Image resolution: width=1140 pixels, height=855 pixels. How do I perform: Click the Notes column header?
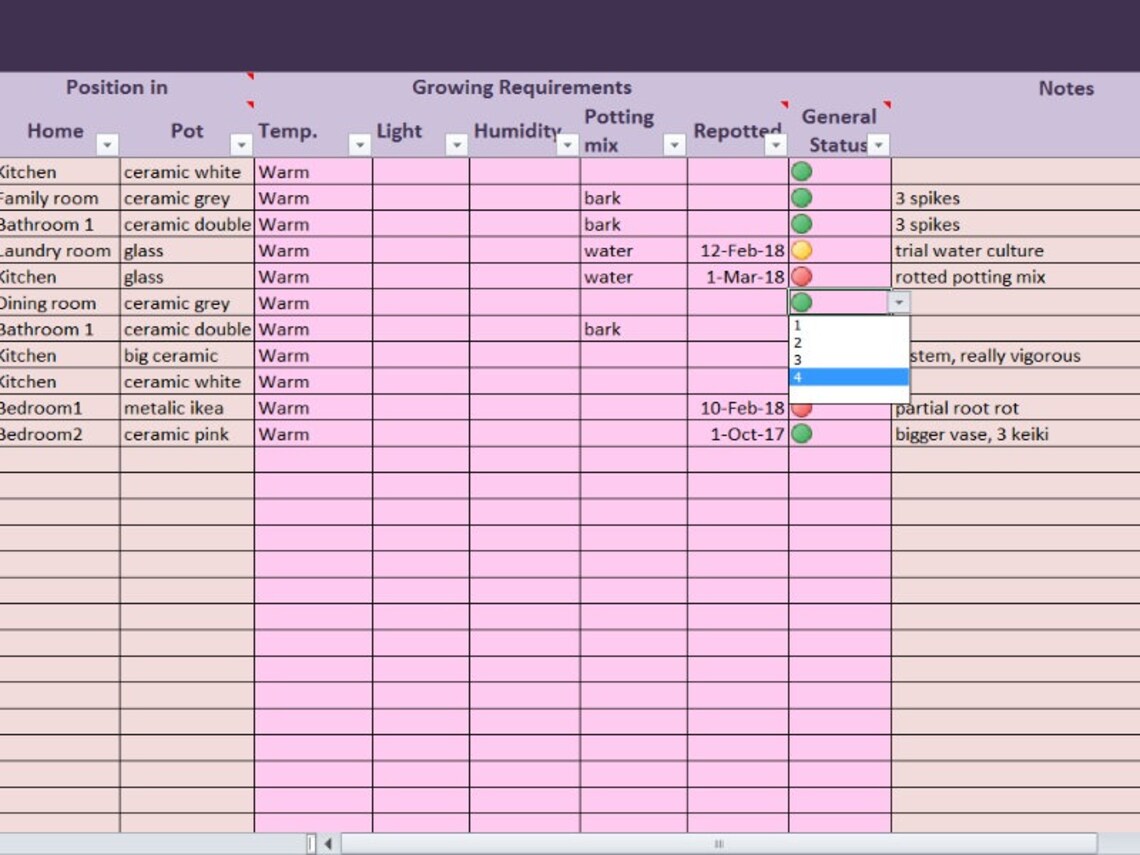click(x=1066, y=88)
